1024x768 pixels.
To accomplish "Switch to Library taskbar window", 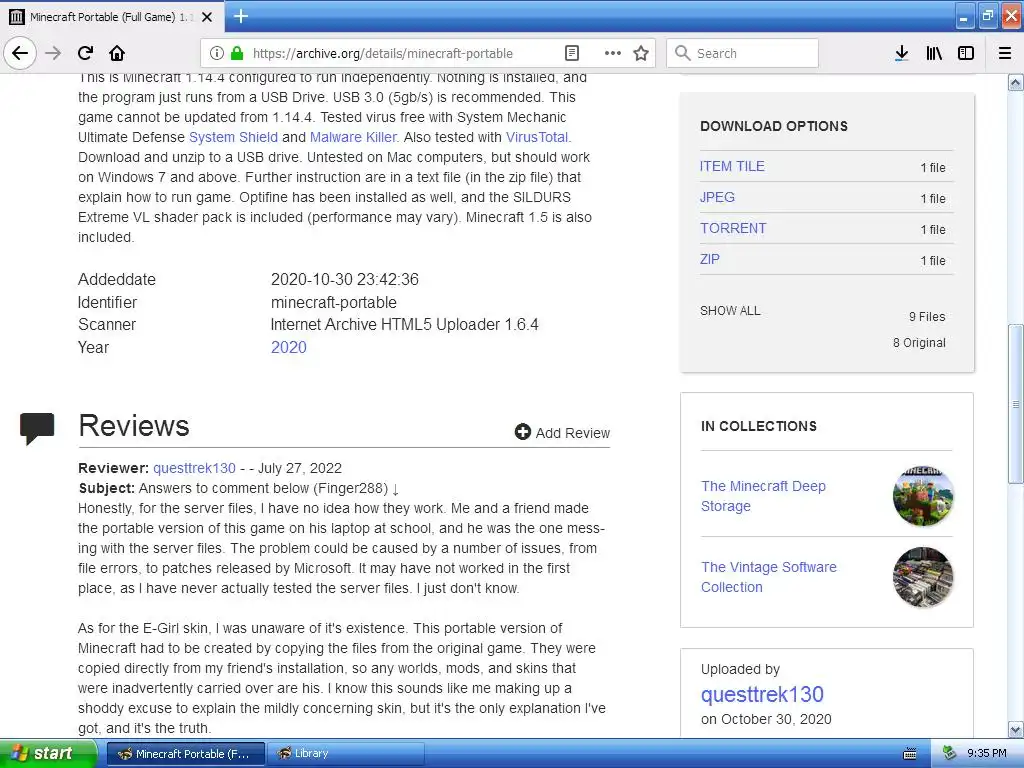I will click(346, 754).
